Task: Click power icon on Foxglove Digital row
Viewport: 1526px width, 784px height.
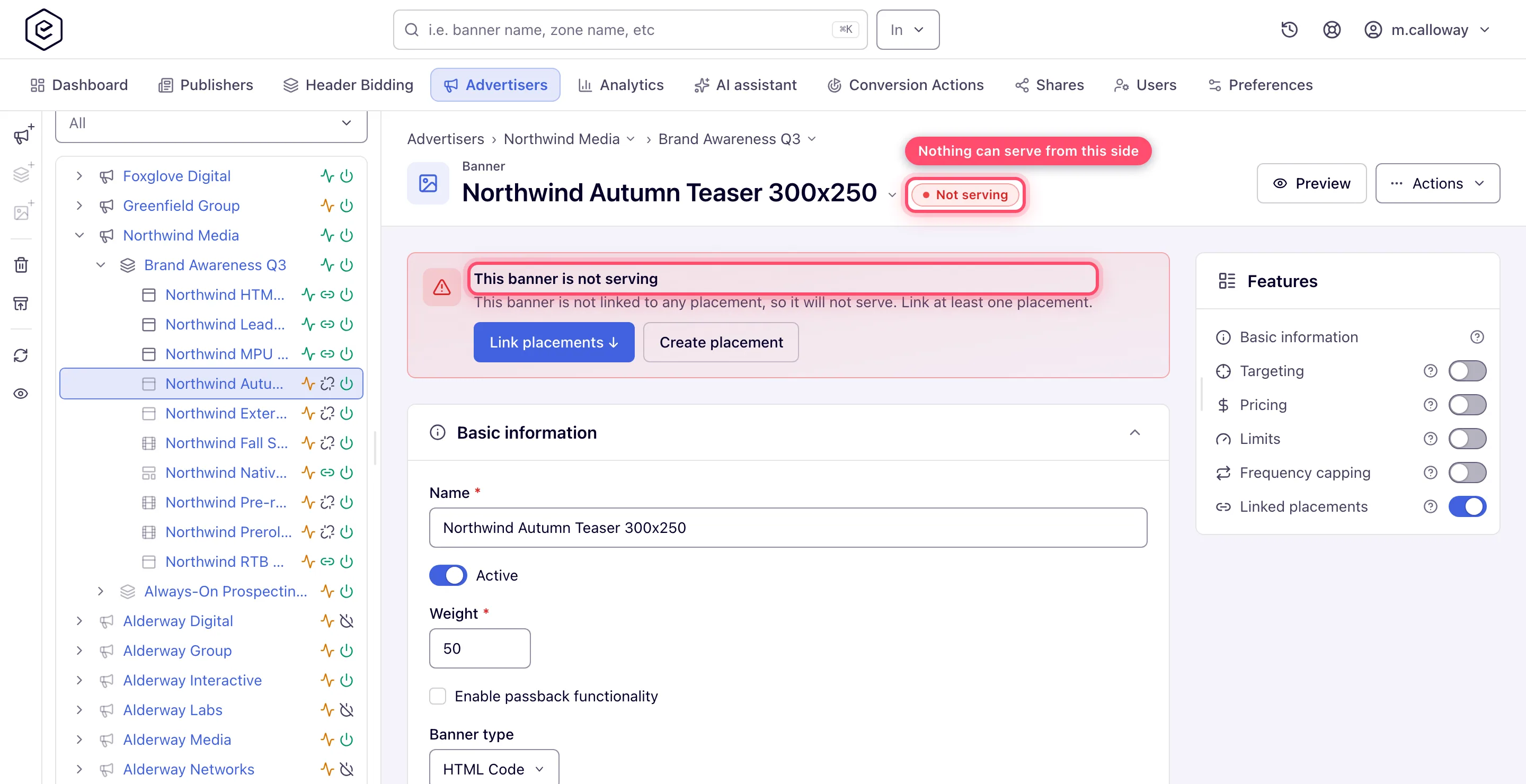Action: [347, 176]
